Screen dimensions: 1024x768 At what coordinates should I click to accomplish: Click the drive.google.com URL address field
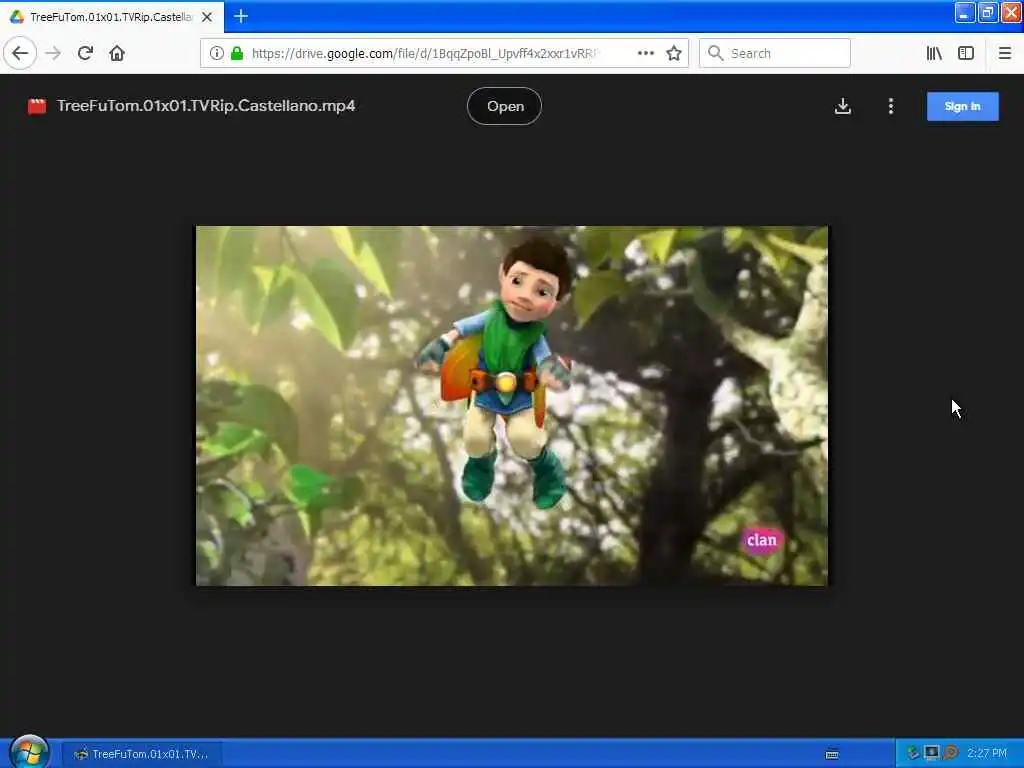coord(424,53)
